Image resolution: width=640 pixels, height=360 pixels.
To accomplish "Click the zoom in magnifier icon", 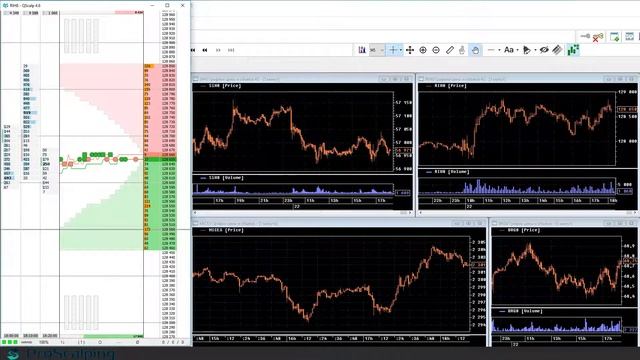I will pyautogui.click(x=423, y=50).
